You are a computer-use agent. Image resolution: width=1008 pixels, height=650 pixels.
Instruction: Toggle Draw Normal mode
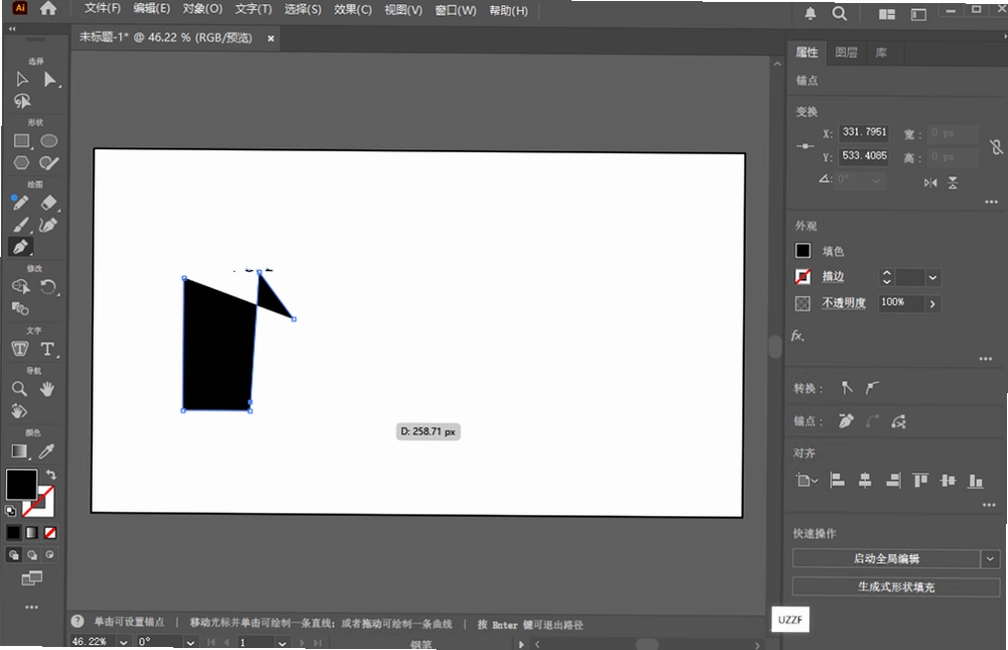pyautogui.click(x=14, y=555)
